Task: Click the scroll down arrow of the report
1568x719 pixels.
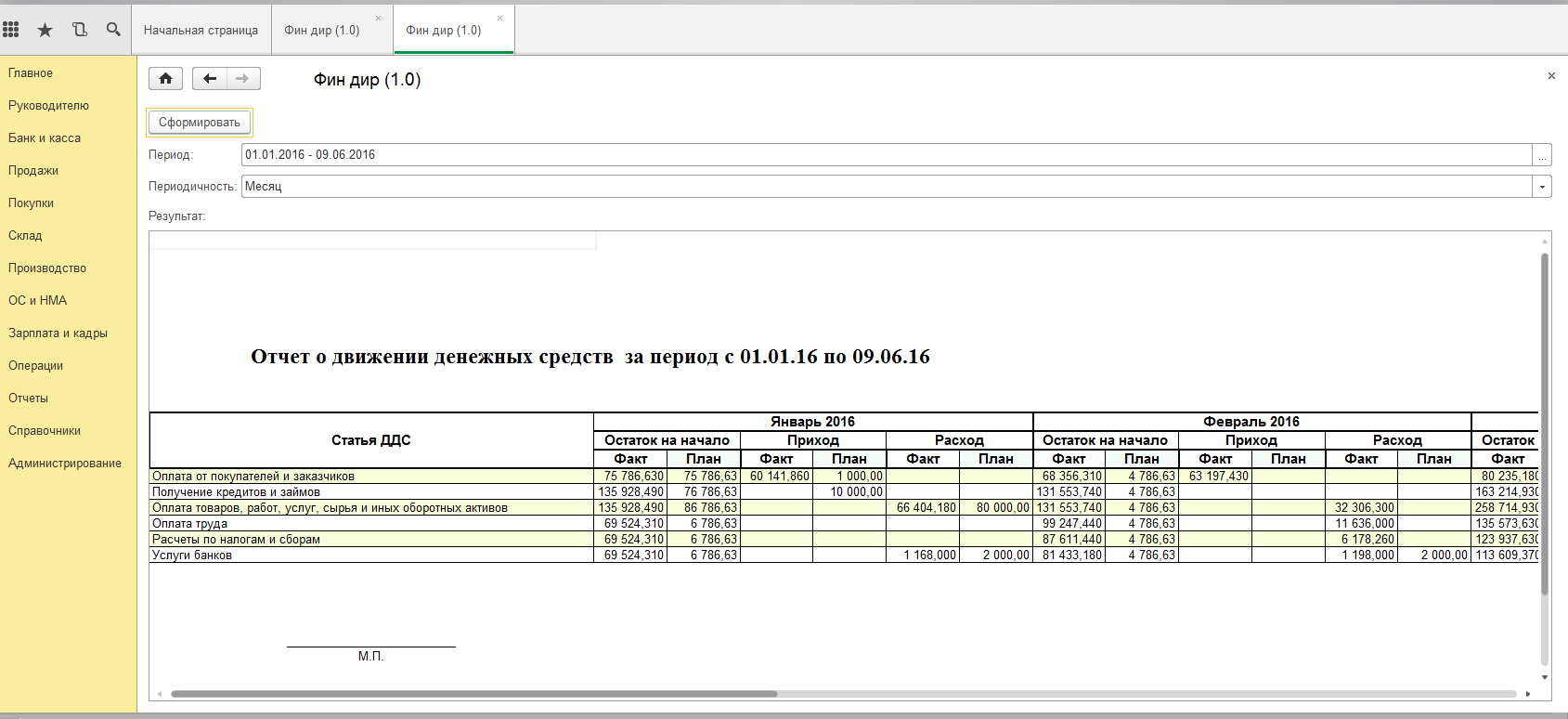Action: pyautogui.click(x=1545, y=677)
